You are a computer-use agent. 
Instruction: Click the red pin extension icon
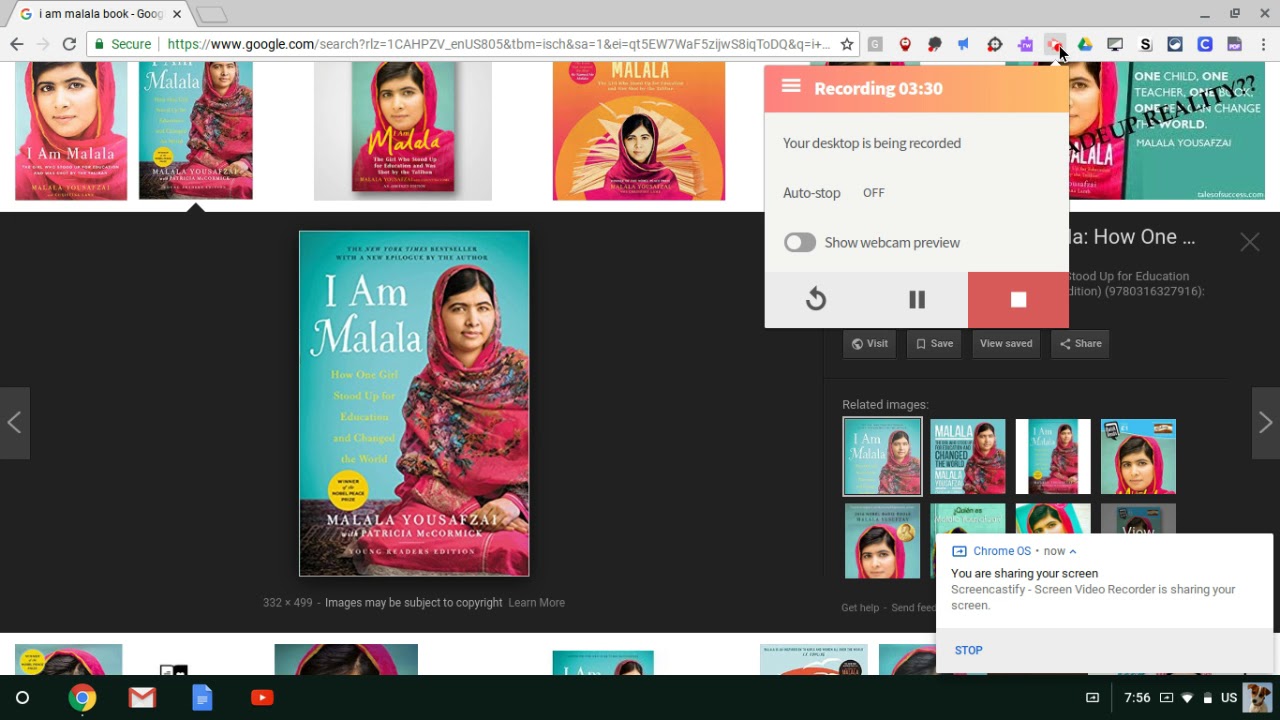point(905,44)
